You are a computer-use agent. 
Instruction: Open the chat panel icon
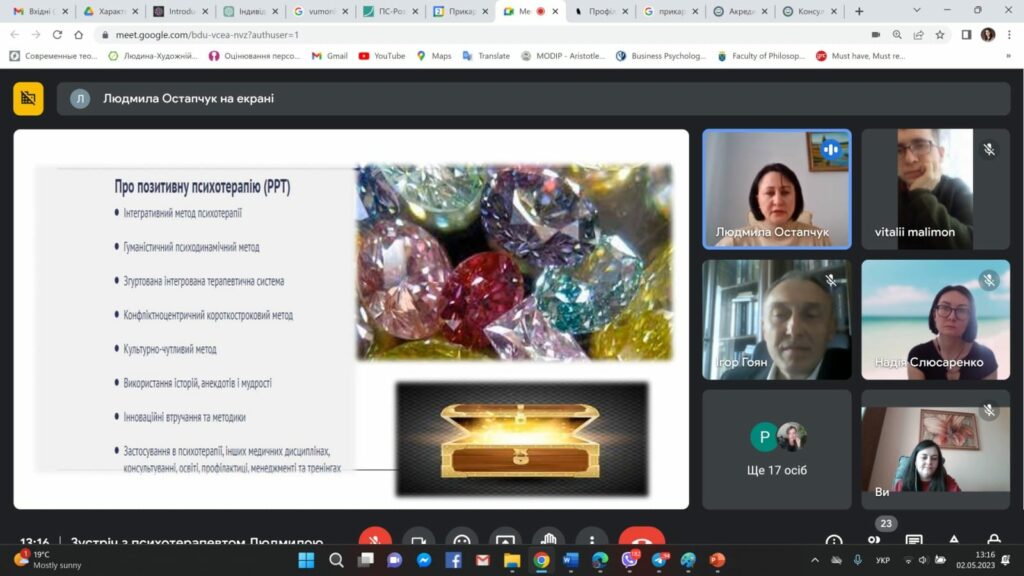point(914,541)
